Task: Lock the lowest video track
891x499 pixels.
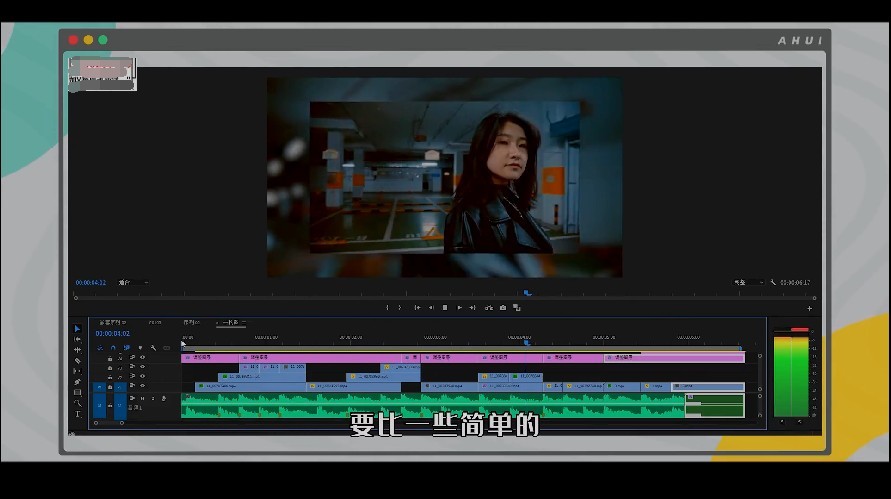Action: click(x=110, y=386)
